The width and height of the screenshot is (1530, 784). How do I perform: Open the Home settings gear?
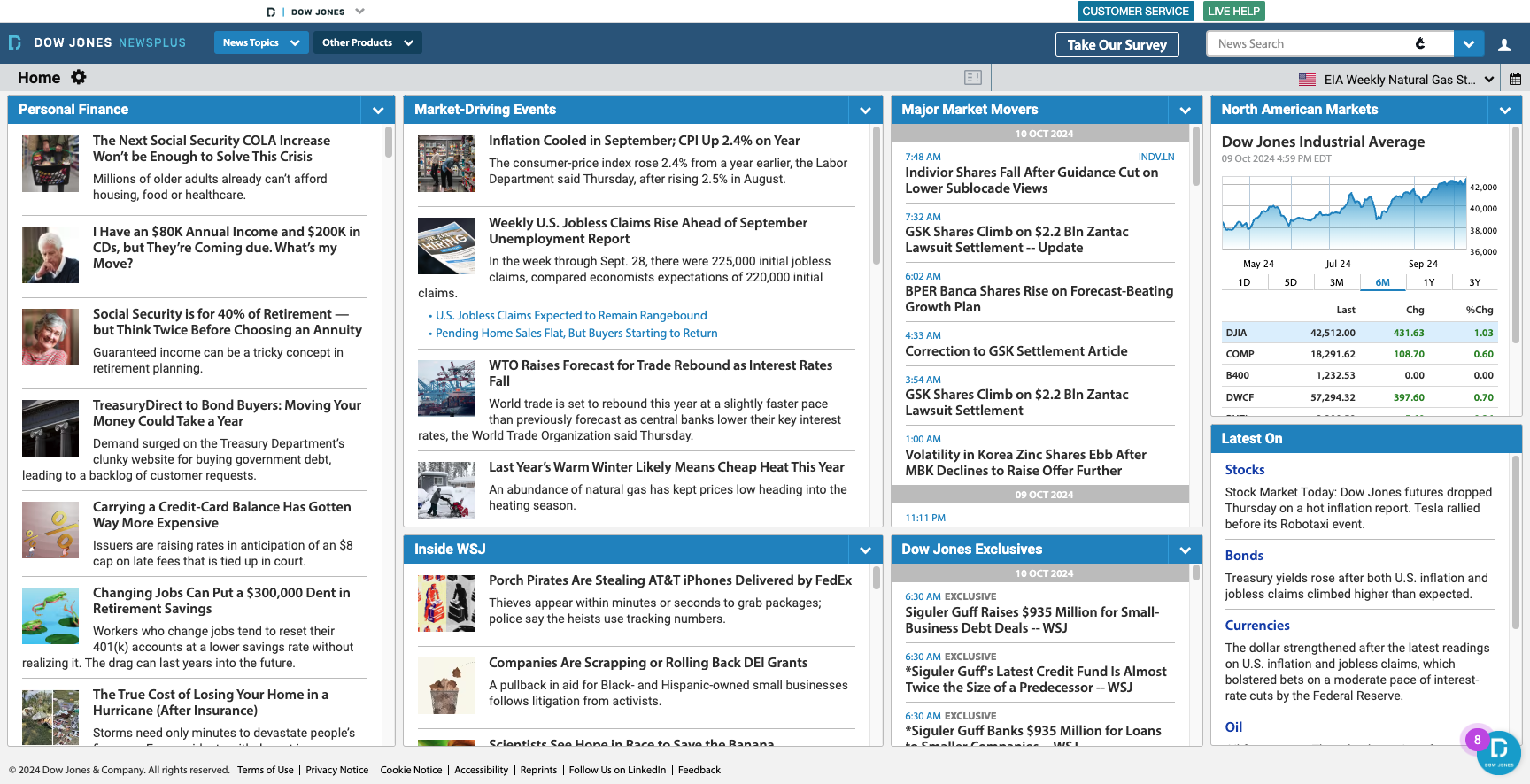click(79, 77)
